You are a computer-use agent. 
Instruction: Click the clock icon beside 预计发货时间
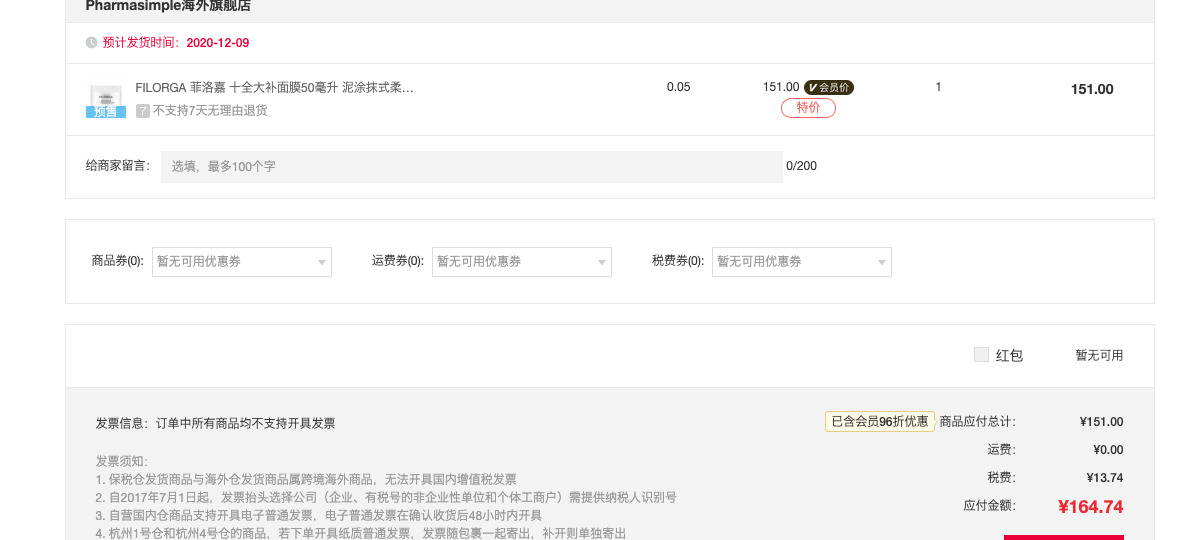[x=91, y=43]
